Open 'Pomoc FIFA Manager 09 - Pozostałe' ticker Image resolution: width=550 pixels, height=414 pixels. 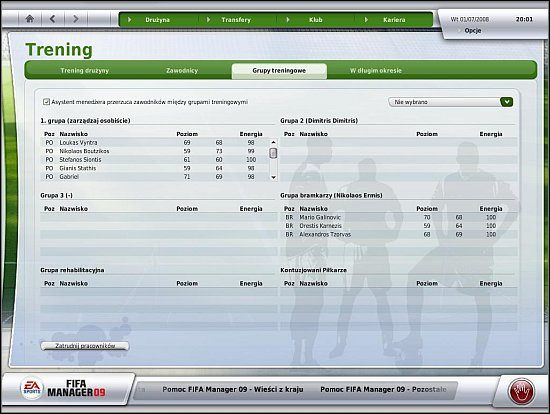point(383,389)
